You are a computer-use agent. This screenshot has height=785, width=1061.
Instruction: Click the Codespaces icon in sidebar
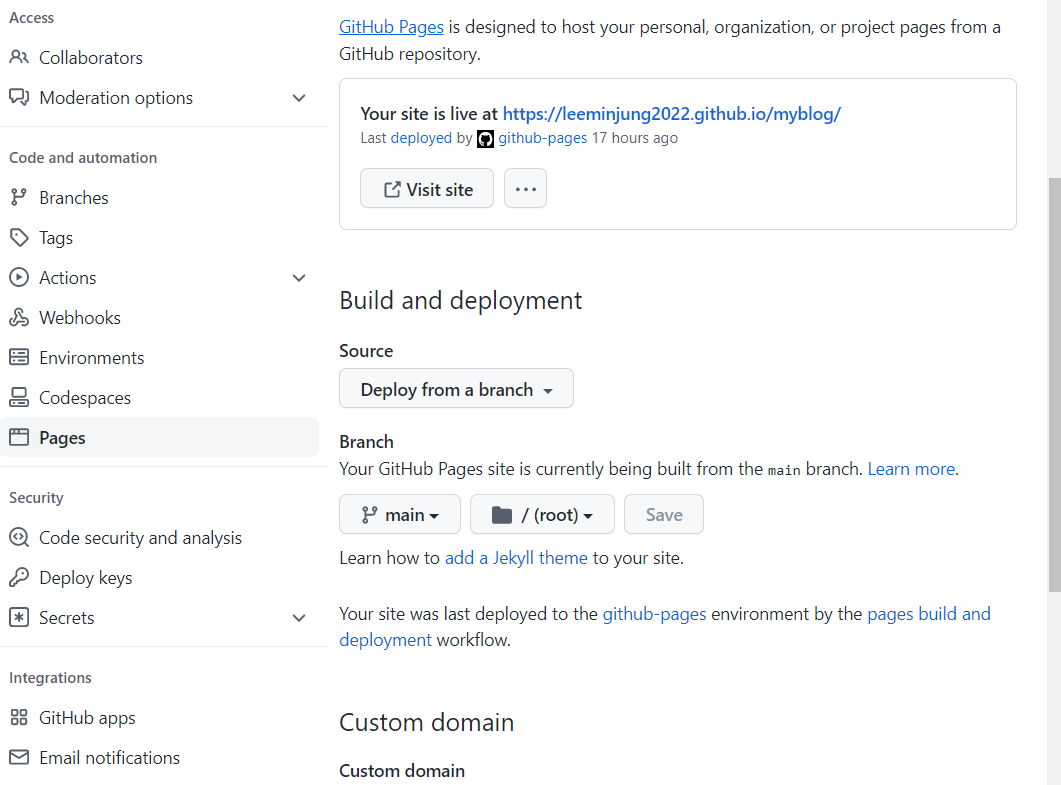tap(19, 397)
